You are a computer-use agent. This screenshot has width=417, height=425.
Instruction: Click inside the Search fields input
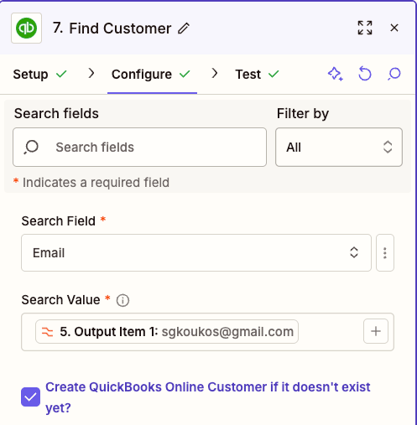[x=140, y=147]
